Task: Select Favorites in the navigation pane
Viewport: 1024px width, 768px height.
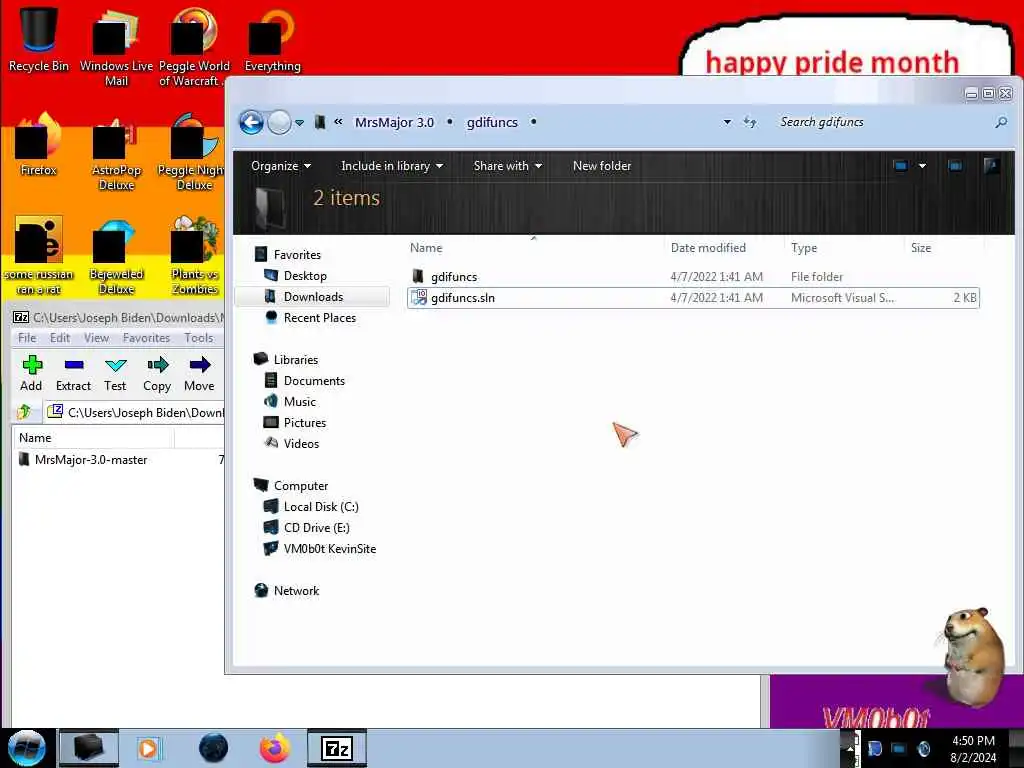Action: click(297, 255)
